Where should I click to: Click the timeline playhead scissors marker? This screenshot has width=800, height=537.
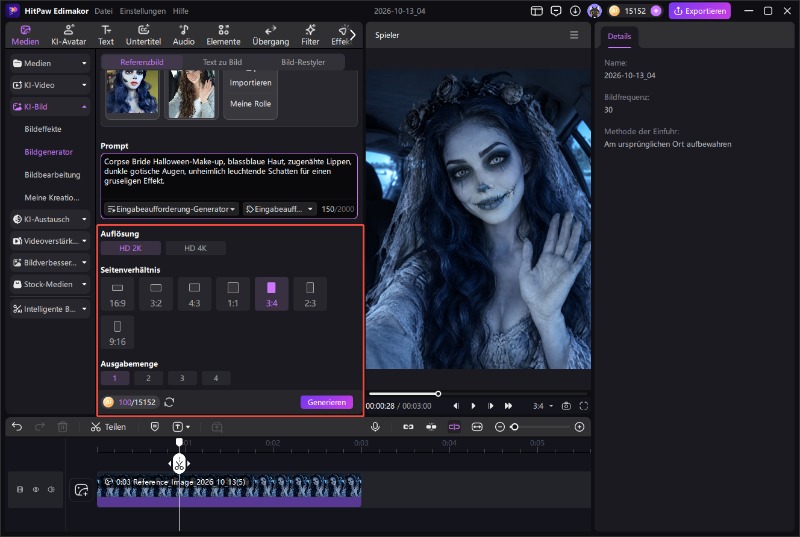(179, 464)
